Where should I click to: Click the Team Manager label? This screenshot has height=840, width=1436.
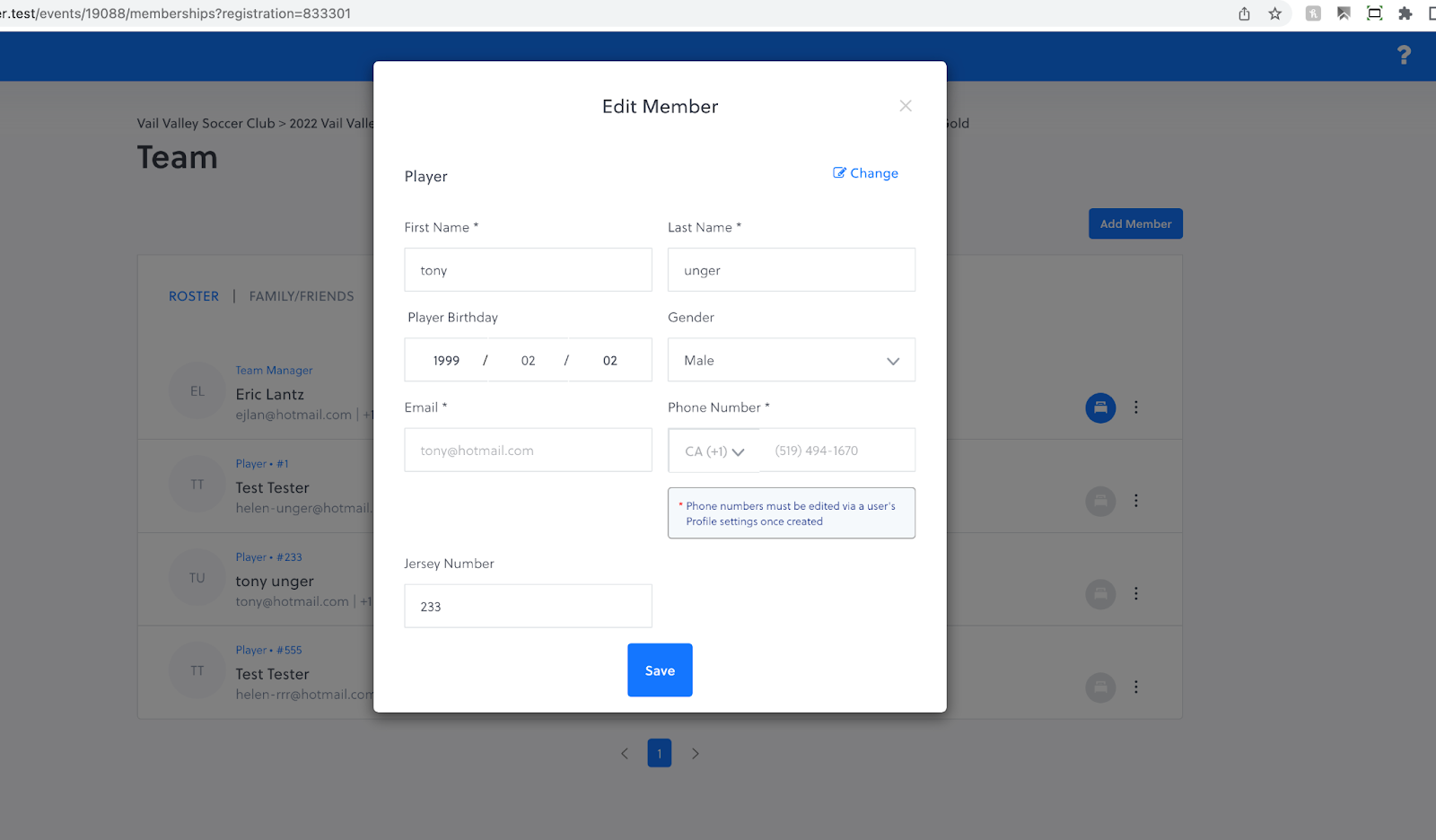coord(275,370)
